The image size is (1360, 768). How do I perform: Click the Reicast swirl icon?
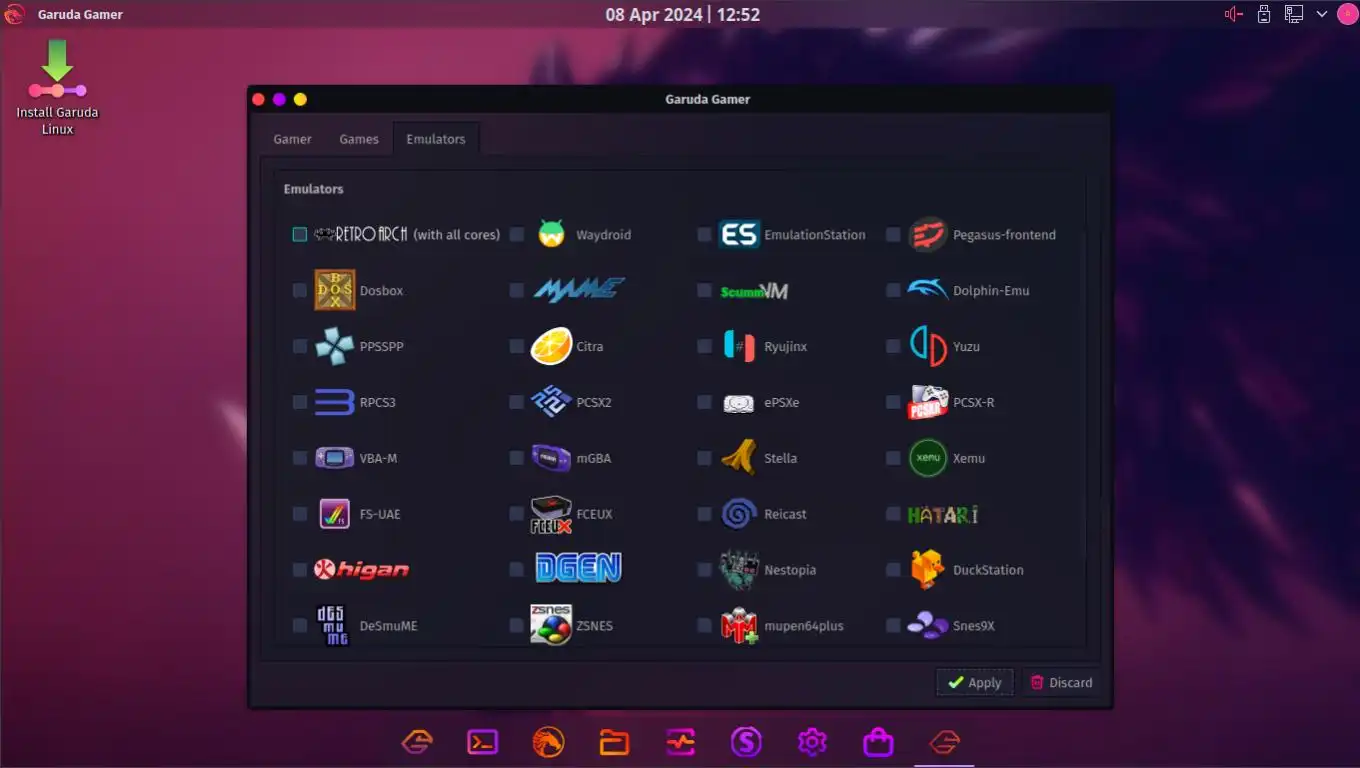[739, 514]
